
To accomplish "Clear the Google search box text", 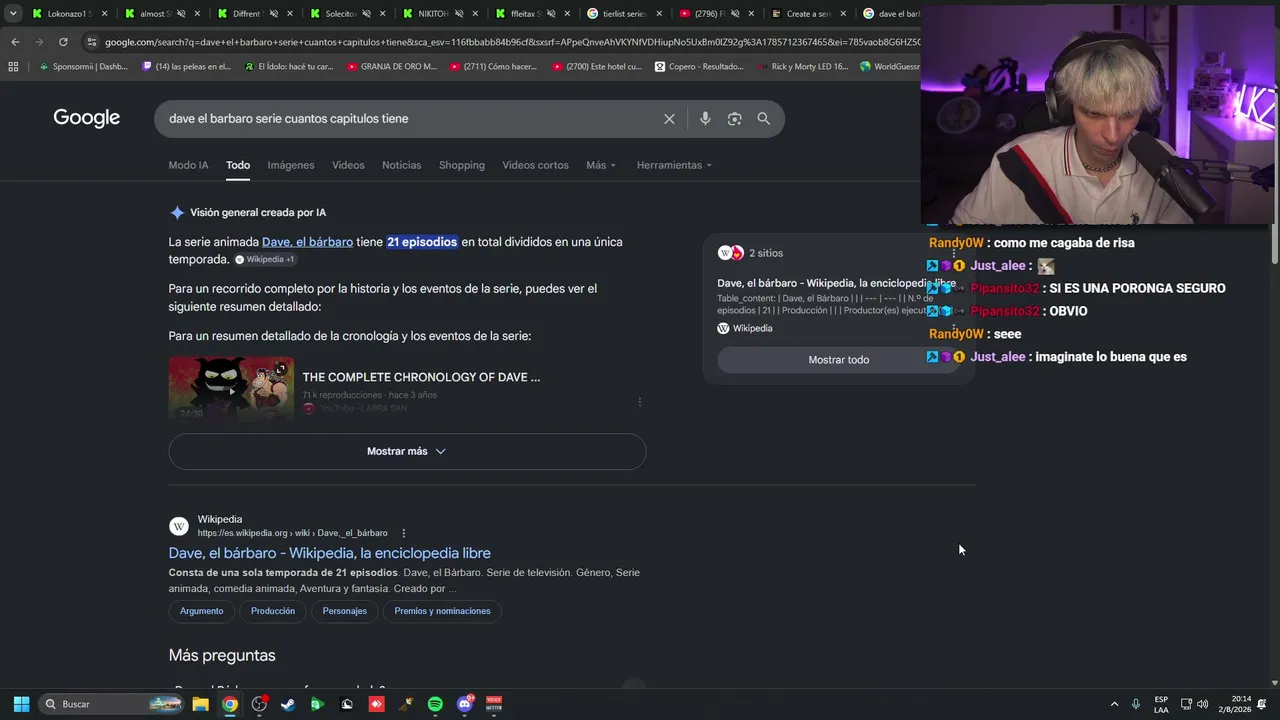I will [669, 119].
